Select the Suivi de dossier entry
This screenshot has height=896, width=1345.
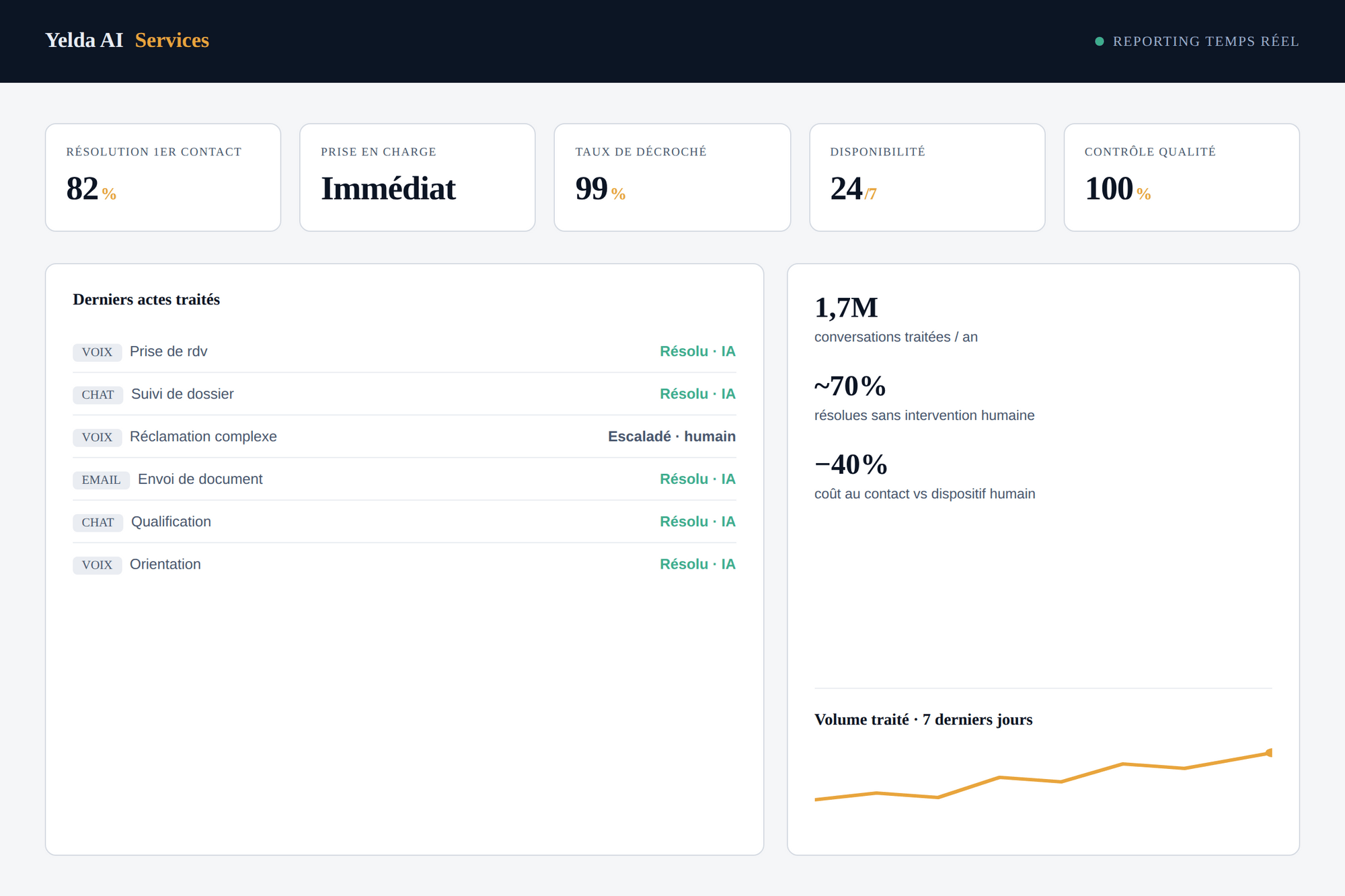pyautogui.click(x=182, y=394)
